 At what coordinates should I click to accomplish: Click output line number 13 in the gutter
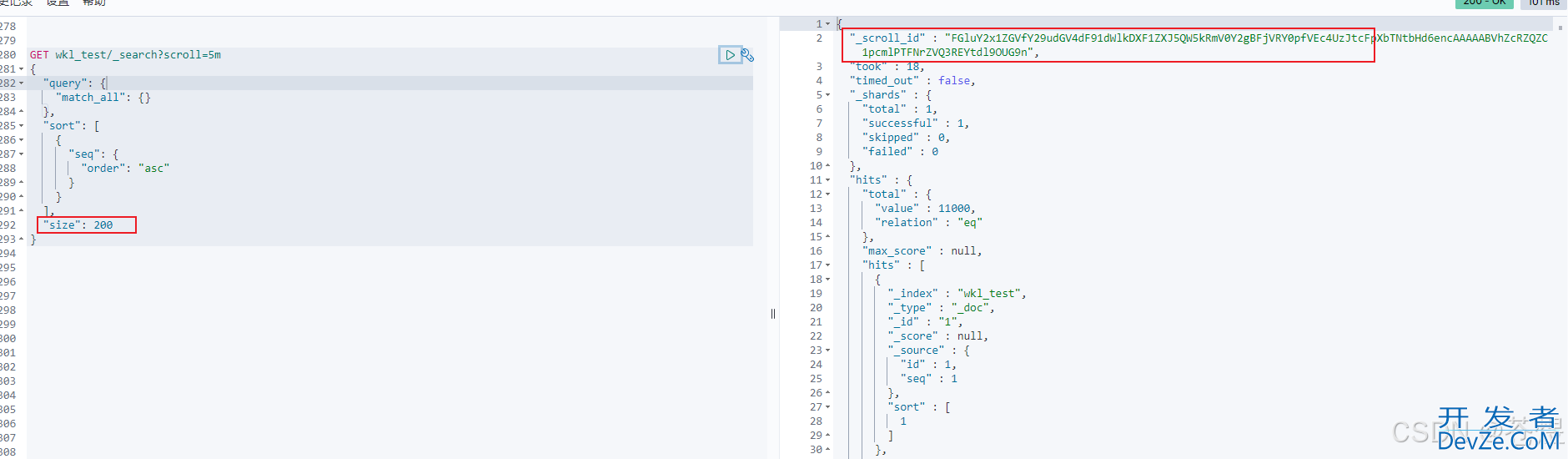point(816,209)
